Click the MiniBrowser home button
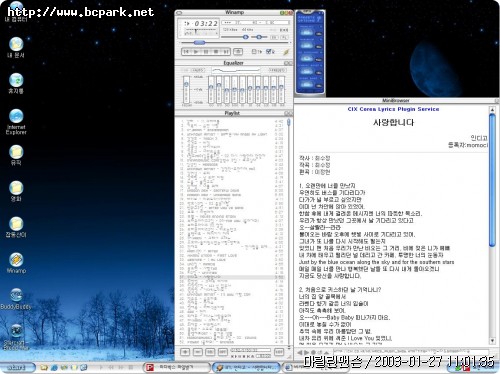 pos(326,352)
